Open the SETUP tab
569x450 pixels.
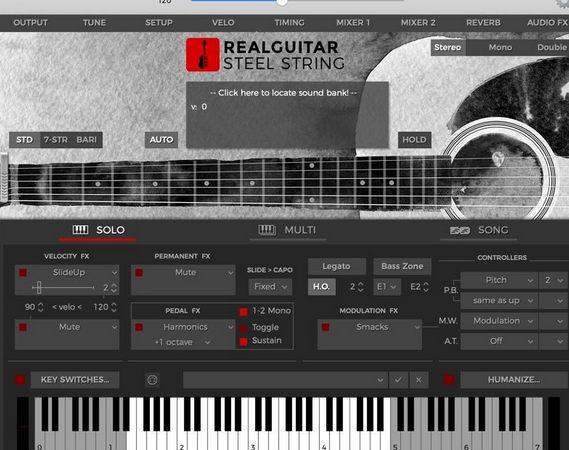pyautogui.click(x=159, y=22)
